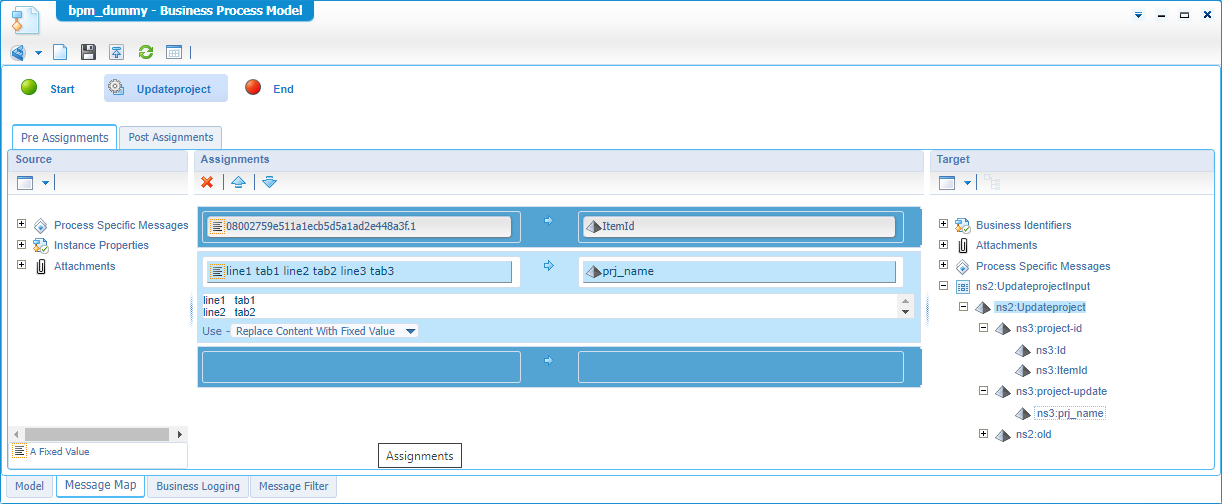Switch to the Post Assignments tab
Screen dimensions: 1222x504
[170, 137]
